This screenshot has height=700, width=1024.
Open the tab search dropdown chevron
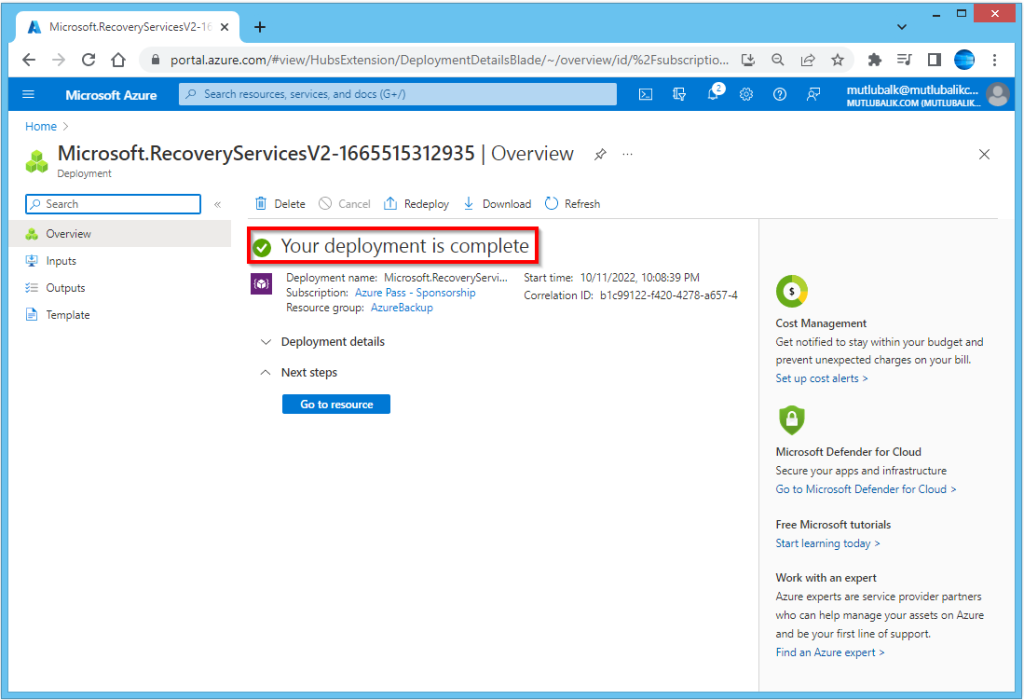[902, 27]
